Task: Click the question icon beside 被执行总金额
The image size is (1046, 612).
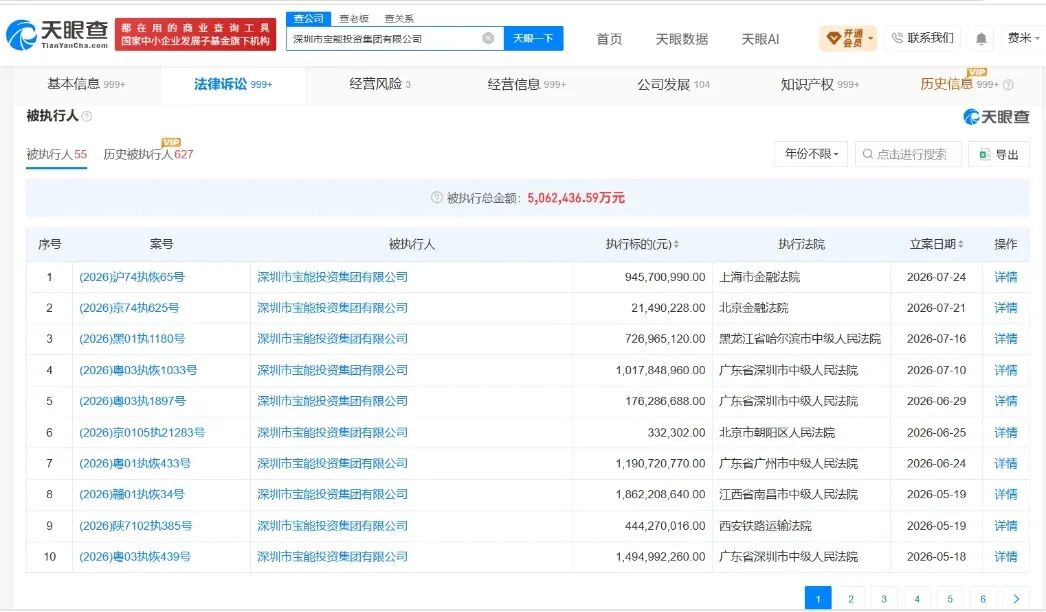Action: point(437,198)
